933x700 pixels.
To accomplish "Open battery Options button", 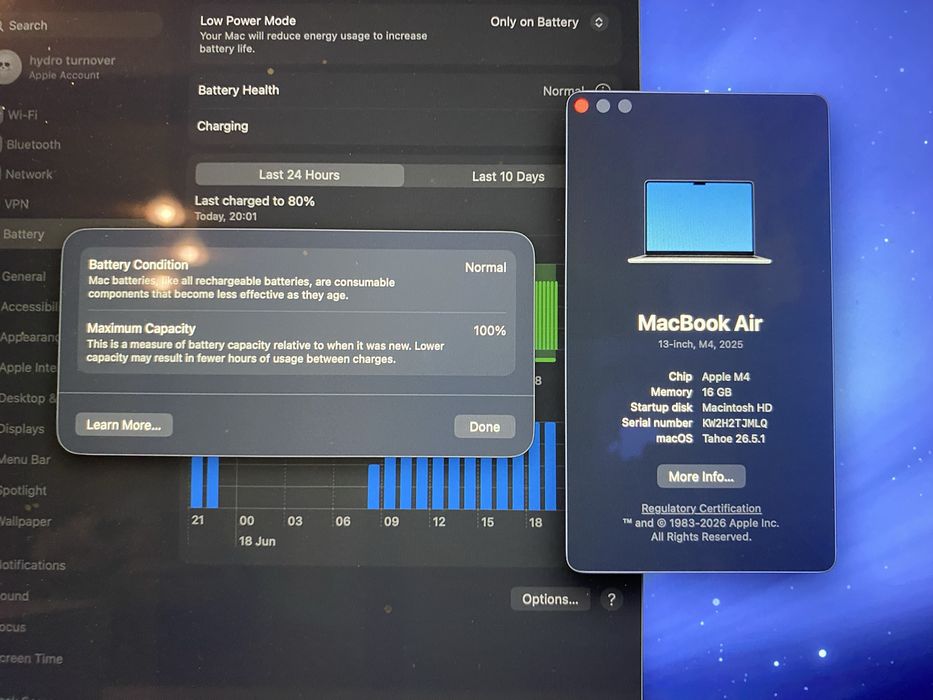I will tap(550, 599).
